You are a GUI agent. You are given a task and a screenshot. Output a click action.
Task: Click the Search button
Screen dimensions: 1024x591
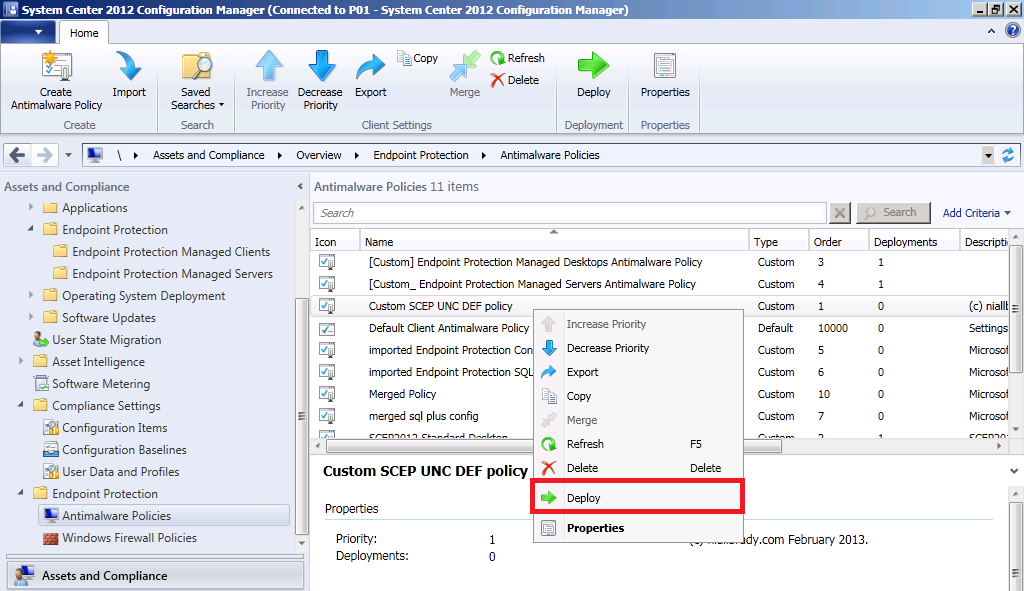[x=893, y=212]
